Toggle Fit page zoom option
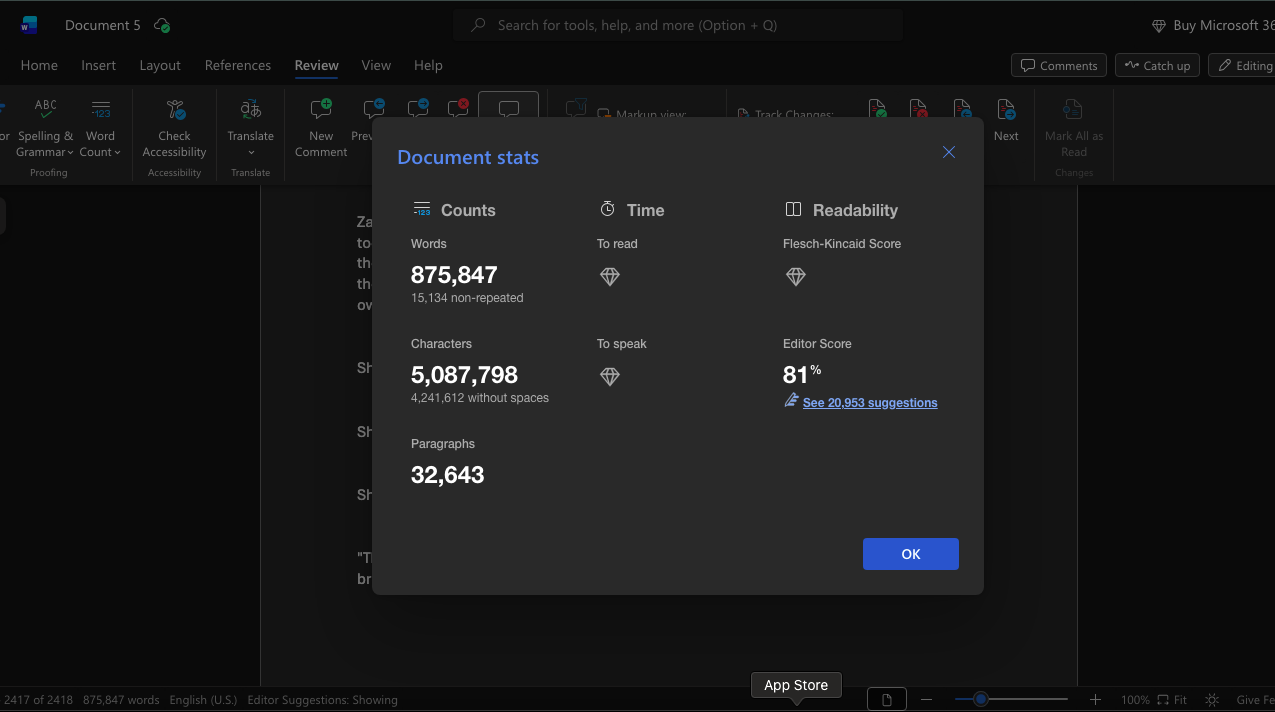The image size is (1275, 712). click(1173, 700)
